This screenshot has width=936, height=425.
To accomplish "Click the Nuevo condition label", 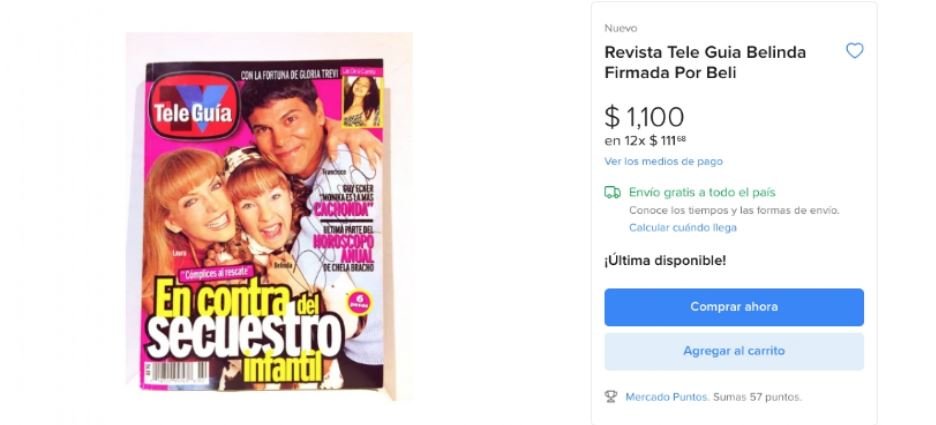I will pos(620,28).
